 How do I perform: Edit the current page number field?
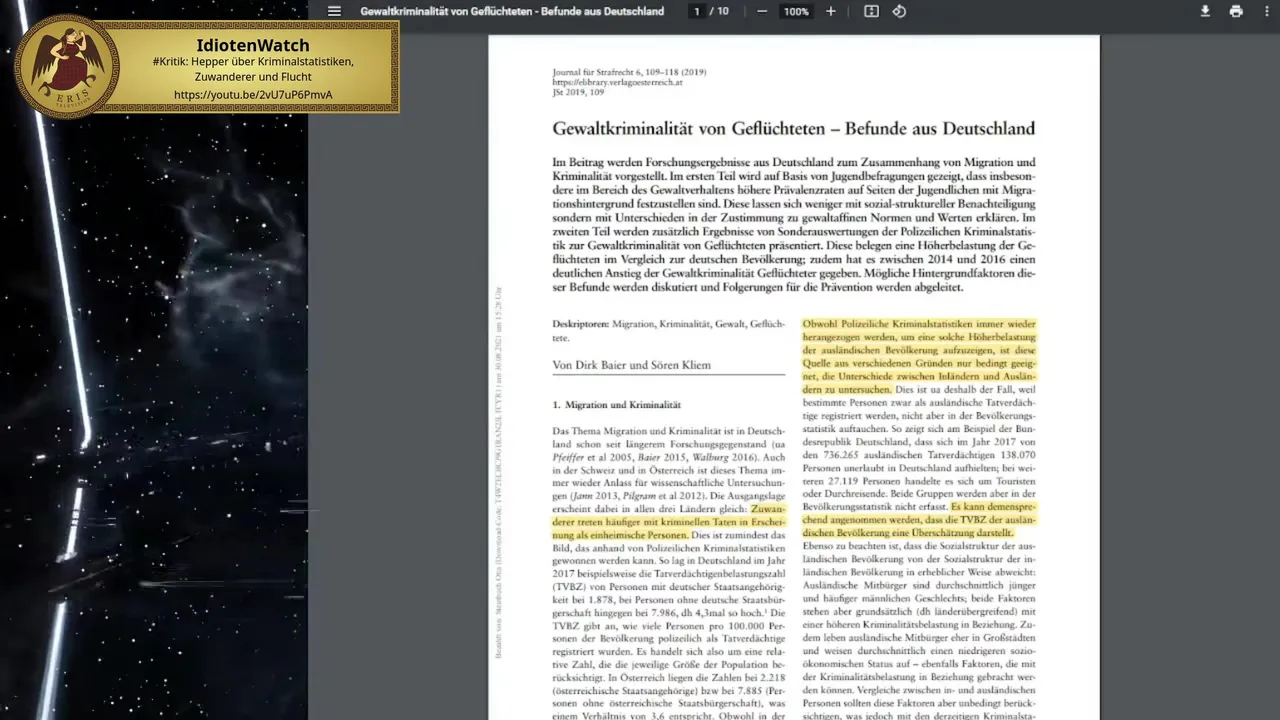click(x=697, y=12)
